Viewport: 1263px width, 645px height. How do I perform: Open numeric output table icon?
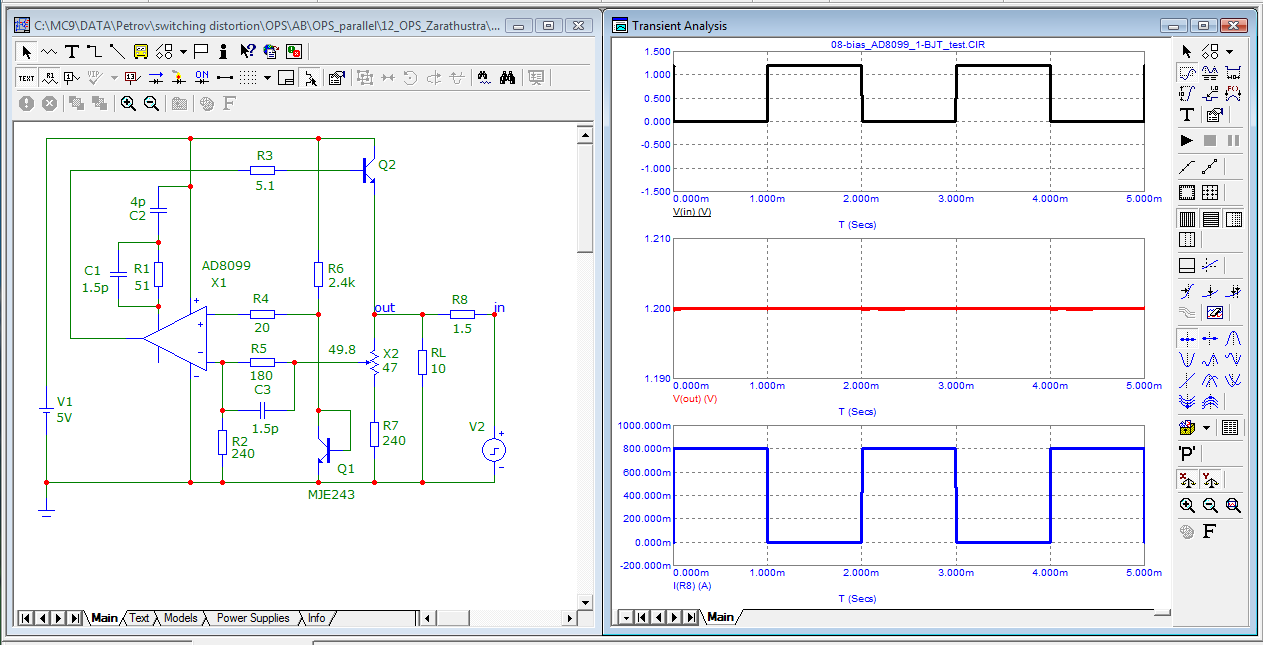1230,428
